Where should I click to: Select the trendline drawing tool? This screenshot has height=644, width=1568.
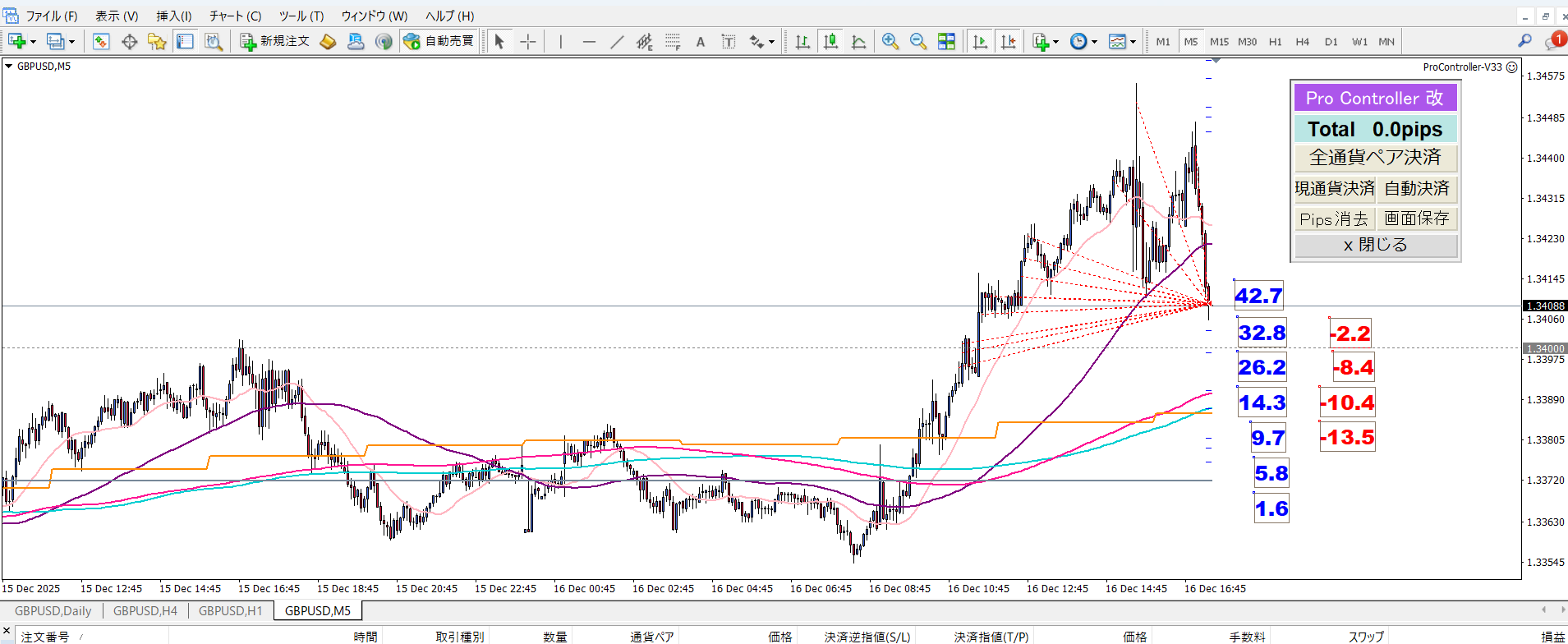[617, 42]
